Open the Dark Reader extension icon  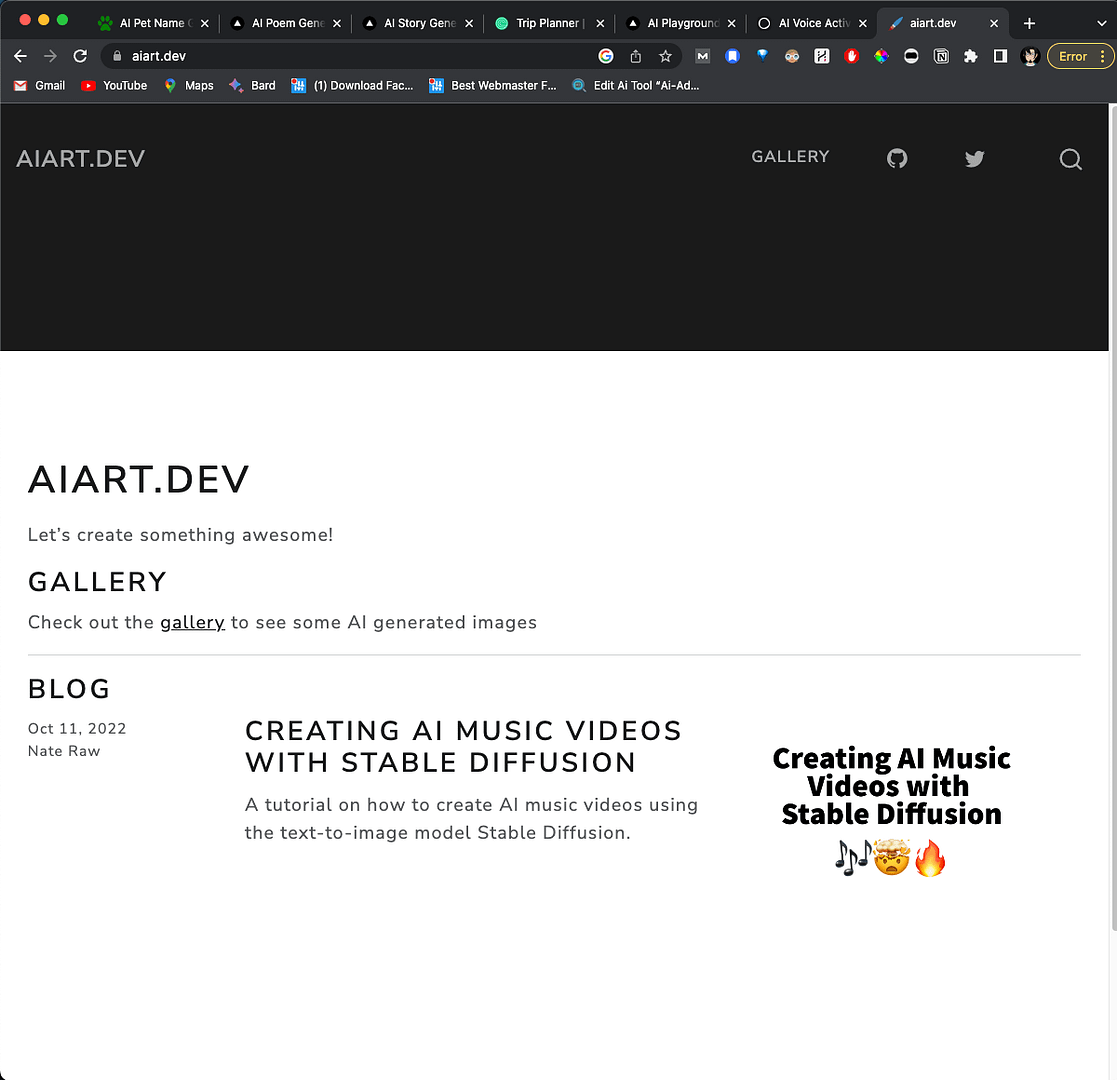coord(911,56)
